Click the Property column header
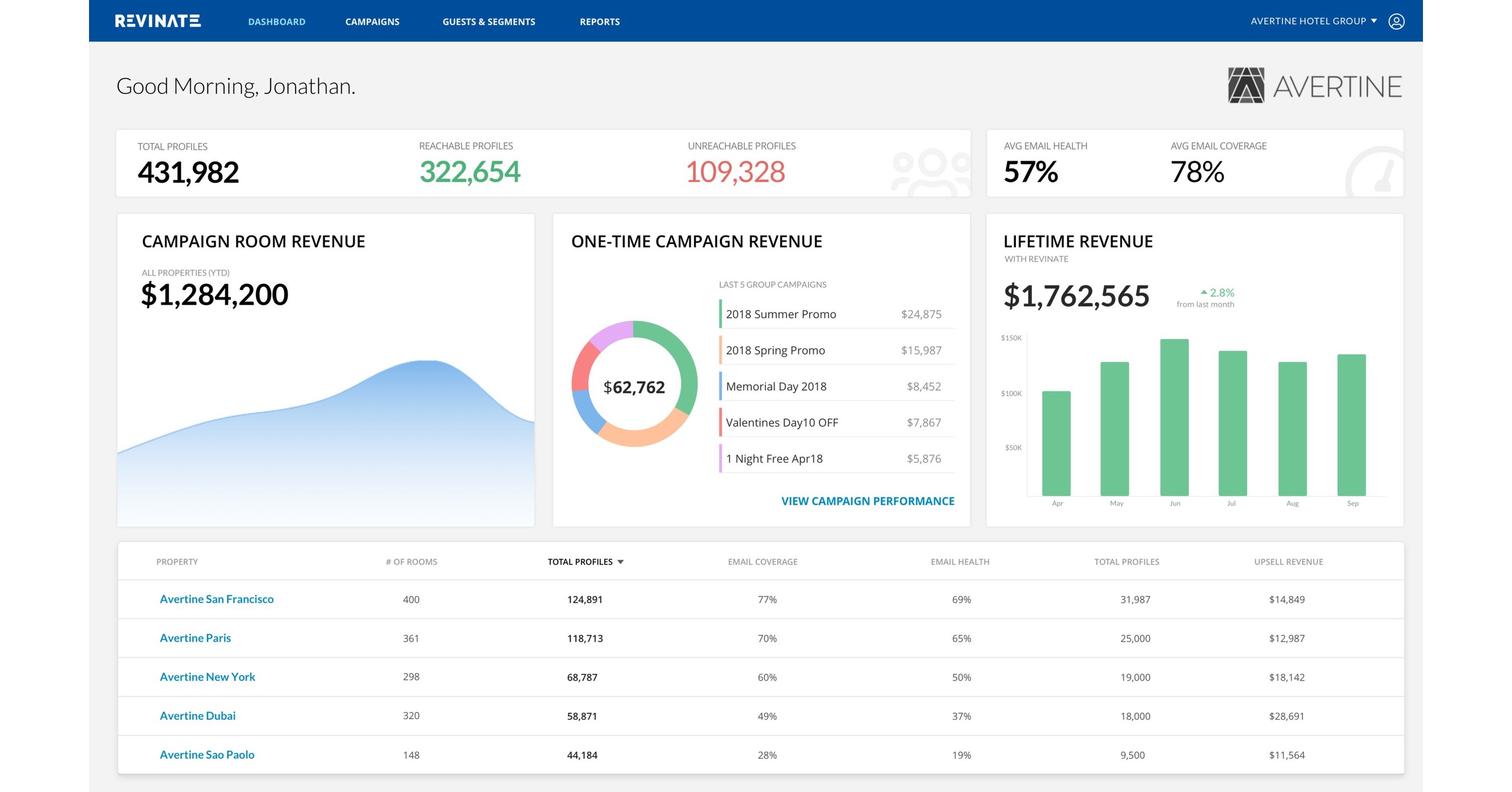This screenshot has height=792, width=1512. pyautogui.click(x=176, y=562)
